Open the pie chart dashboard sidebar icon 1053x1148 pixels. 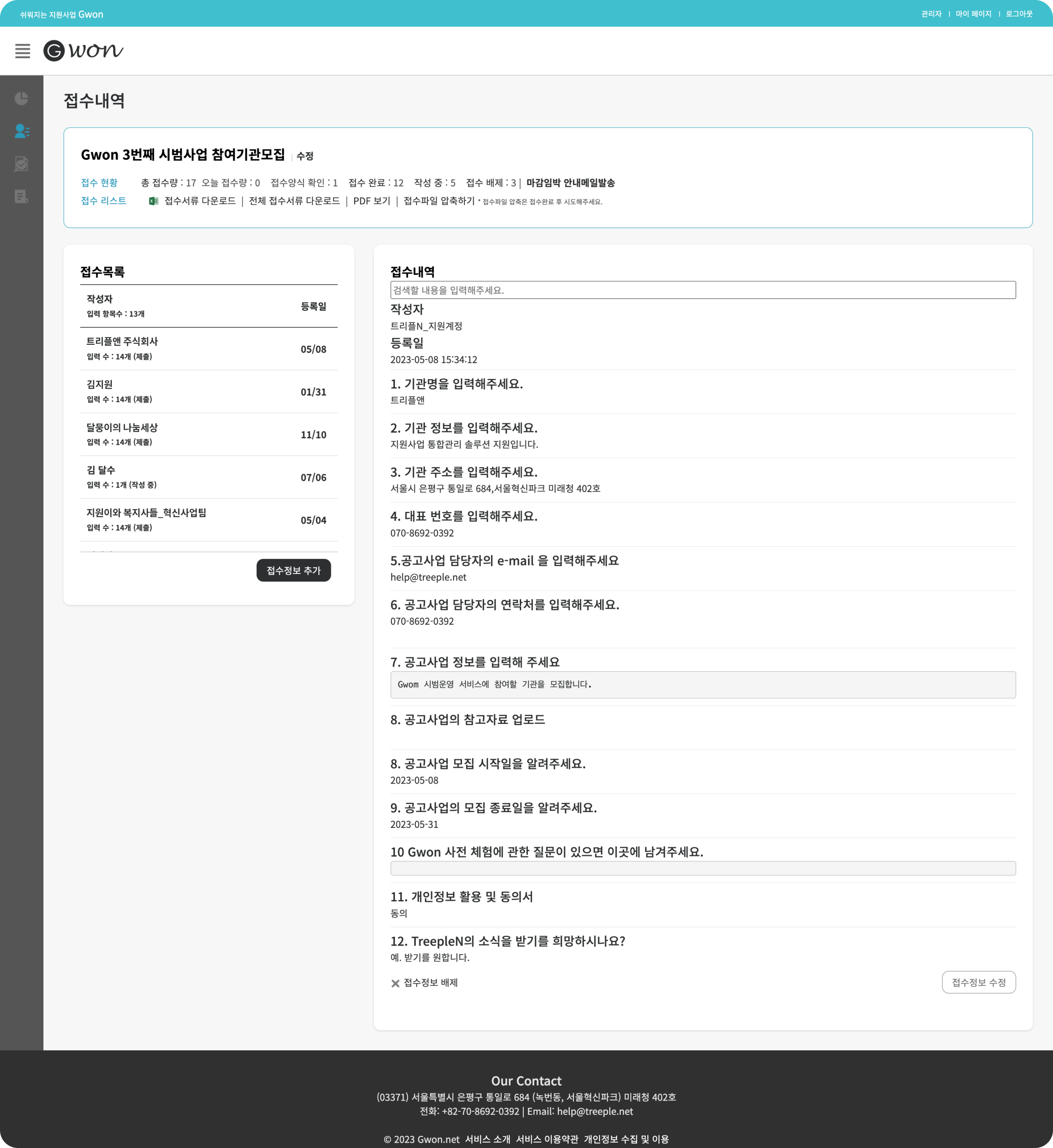point(21,99)
